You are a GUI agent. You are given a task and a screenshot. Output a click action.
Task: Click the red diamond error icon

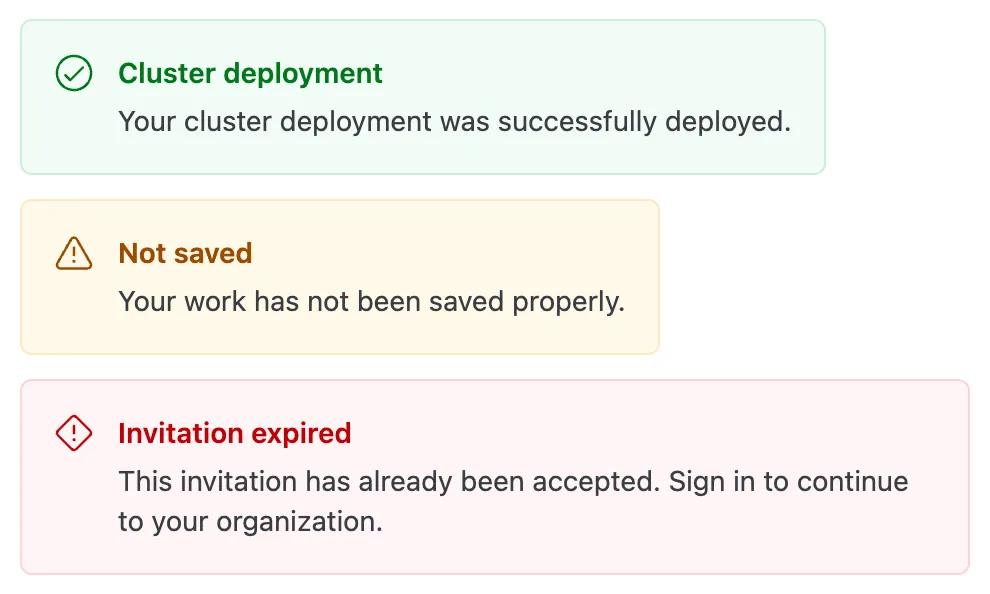(x=74, y=433)
